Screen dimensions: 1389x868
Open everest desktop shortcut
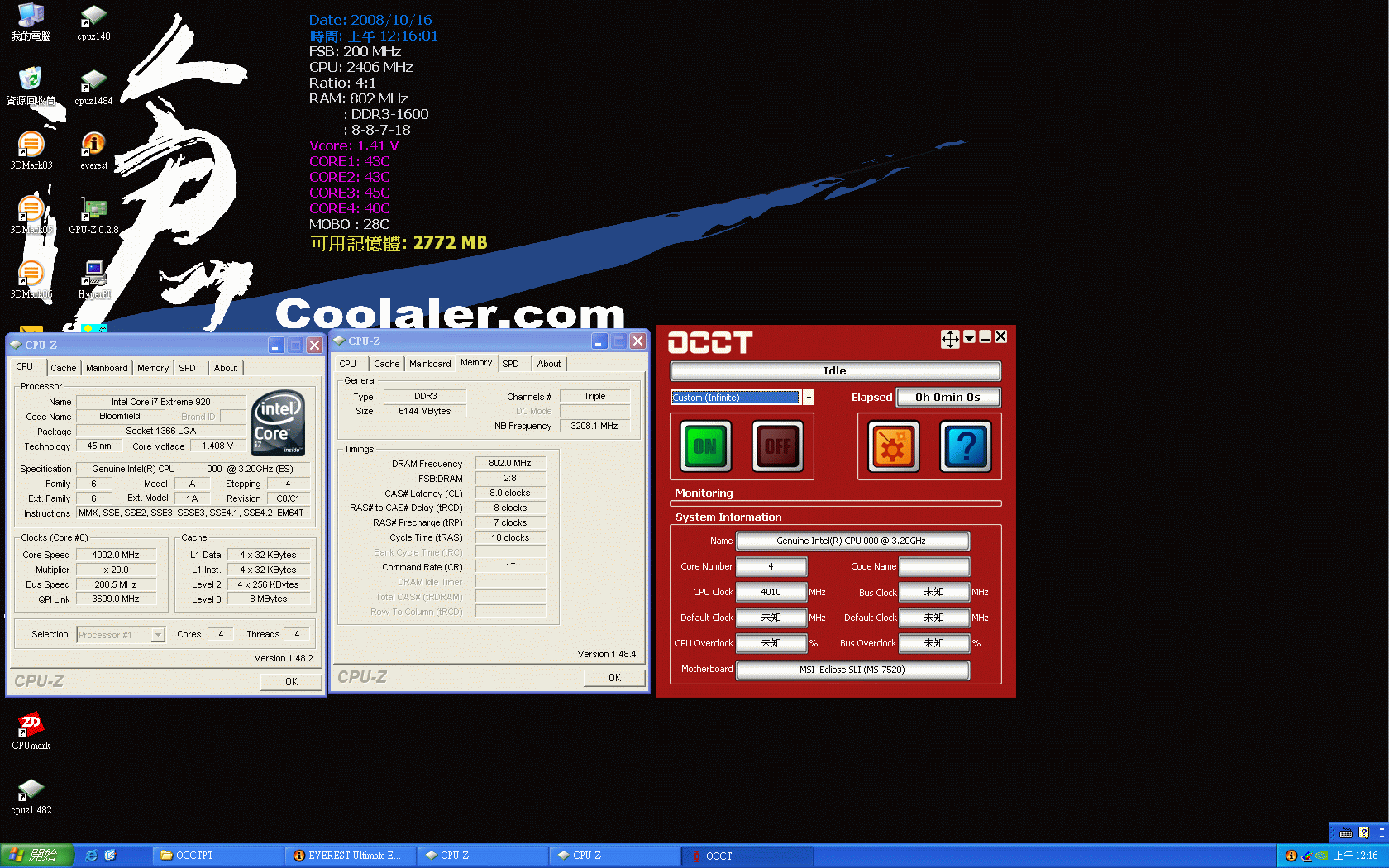[x=93, y=151]
